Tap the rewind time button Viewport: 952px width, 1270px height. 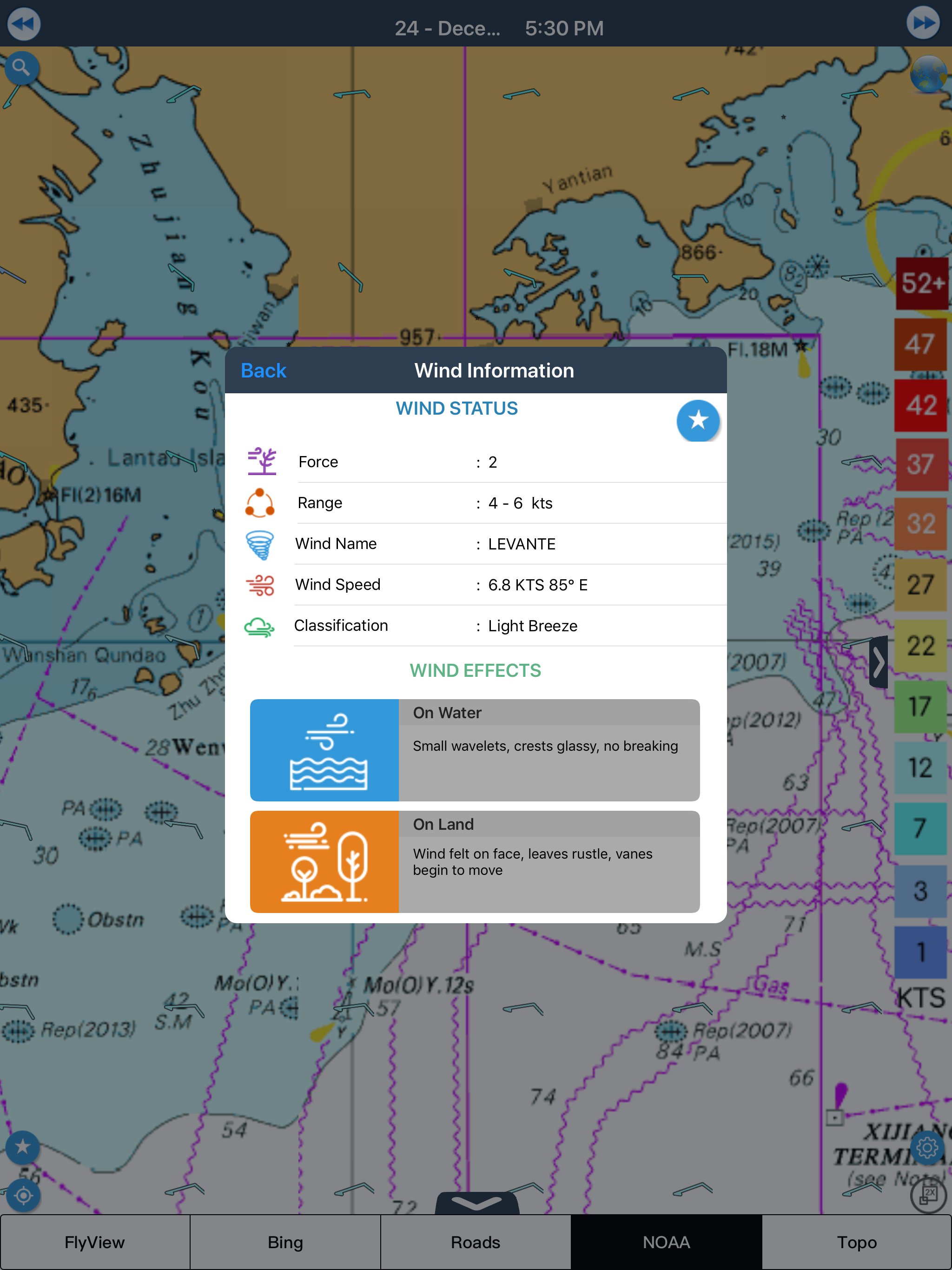(x=24, y=24)
